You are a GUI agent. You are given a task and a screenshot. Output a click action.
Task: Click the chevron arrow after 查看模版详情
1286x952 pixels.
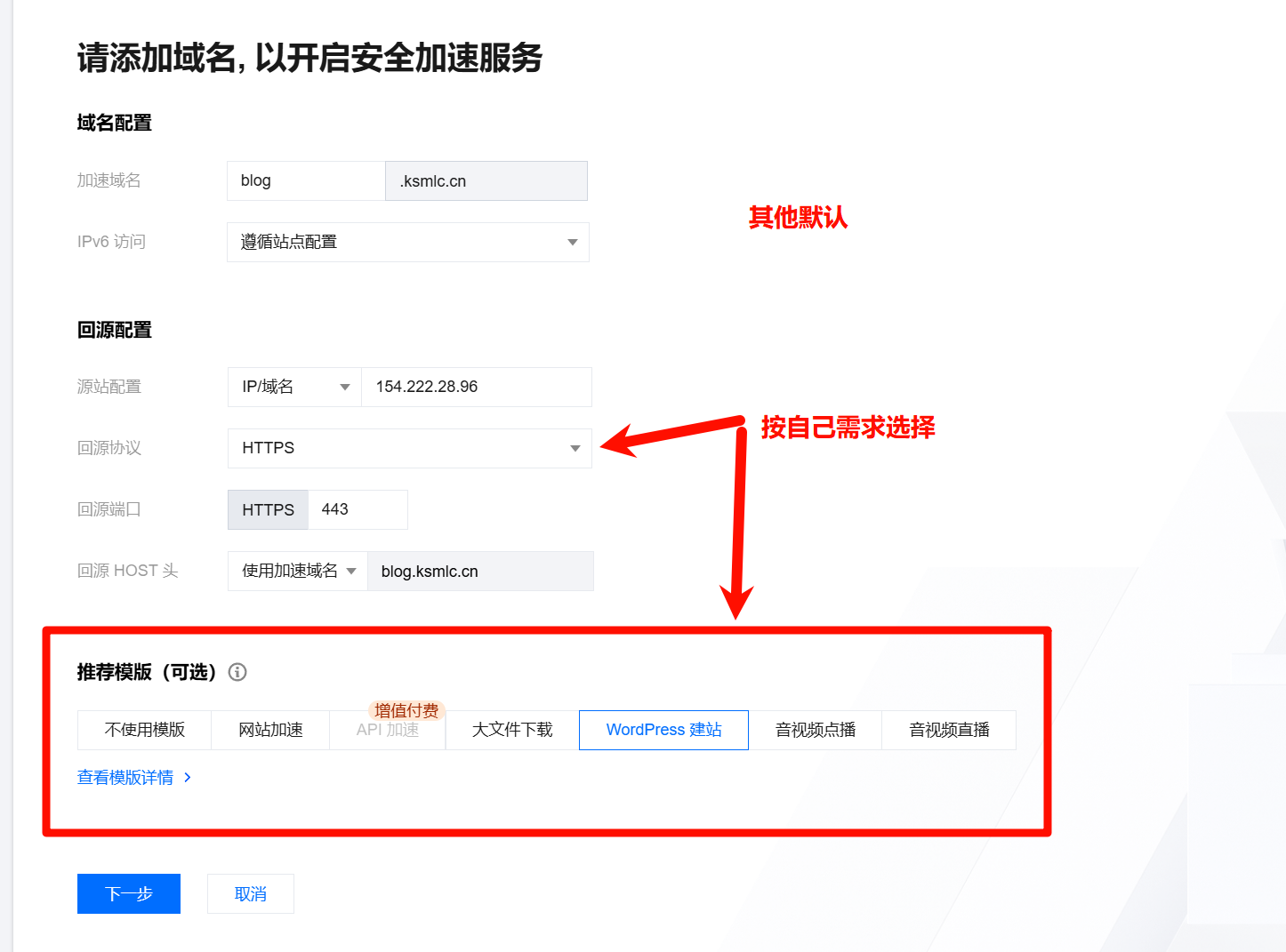[x=188, y=778]
